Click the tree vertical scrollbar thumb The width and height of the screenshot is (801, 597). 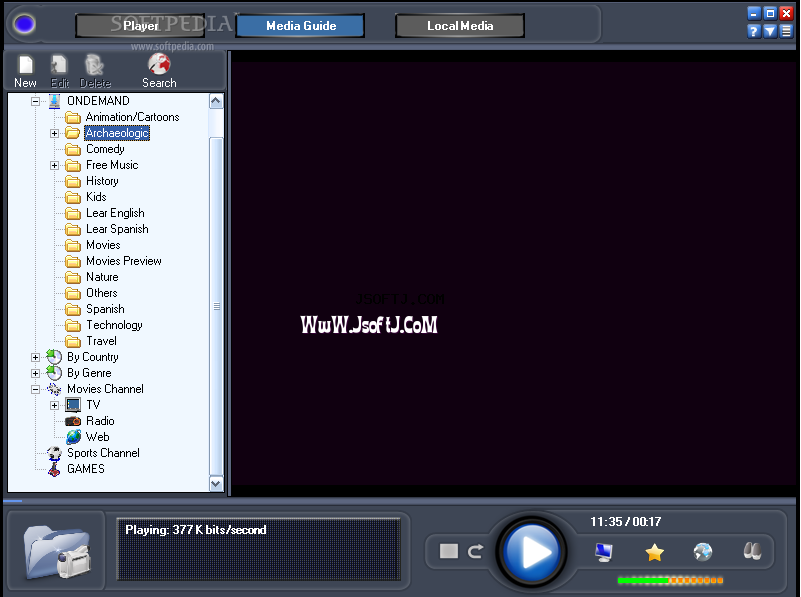[216, 306]
